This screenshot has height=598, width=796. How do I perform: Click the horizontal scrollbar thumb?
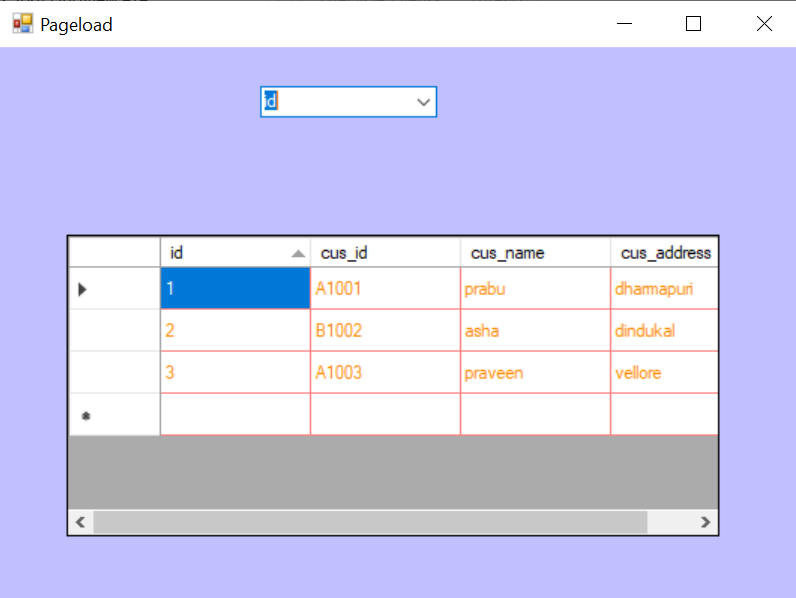(370, 522)
